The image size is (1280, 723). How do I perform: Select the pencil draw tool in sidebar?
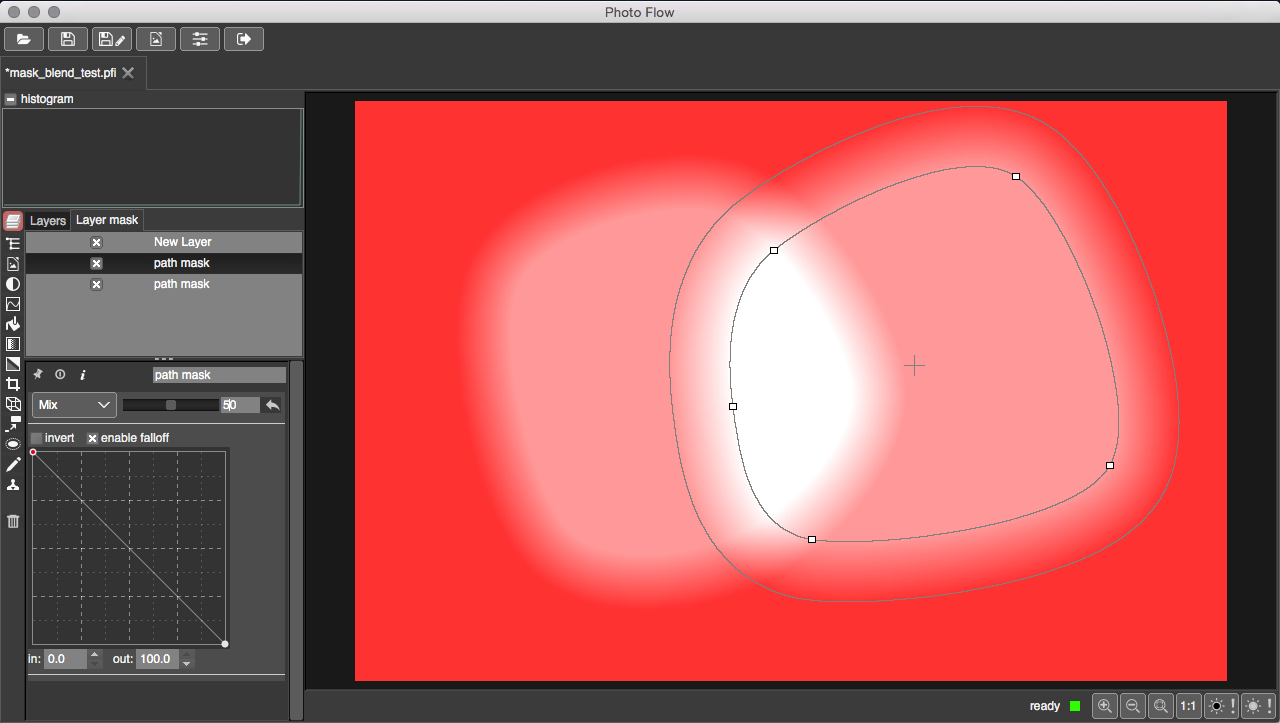[x=13, y=465]
